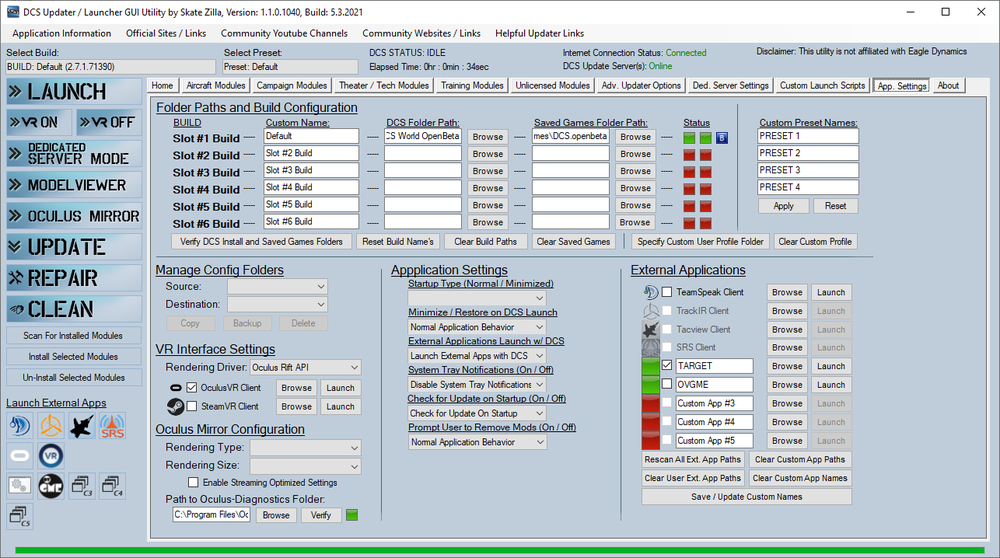Viewport: 1000px width, 558px height.
Task: Open the gears custom app icon
Action: pyautogui.click(x=20, y=486)
